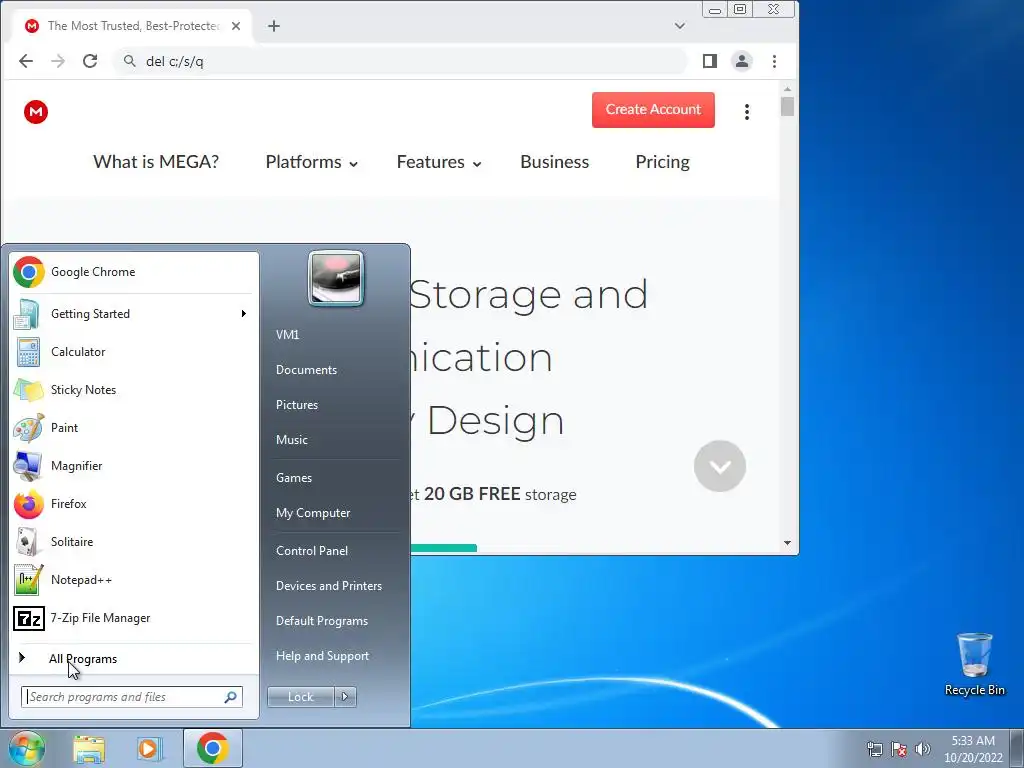Screen dimensions: 1024x768
Task: Click the volume speaker tray icon
Action: pyautogui.click(x=923, y=749)
